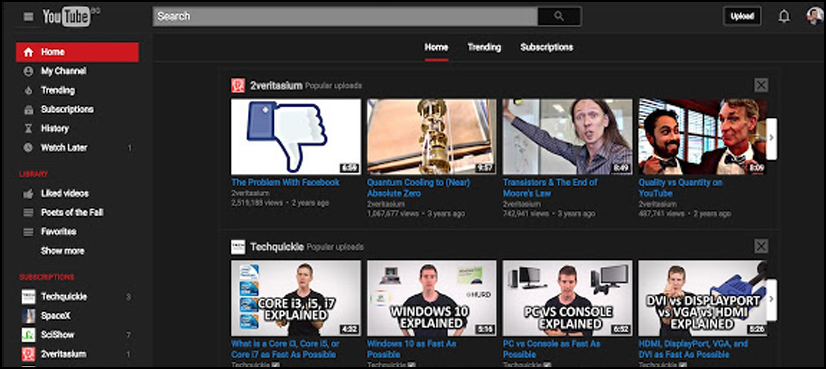Open HDMI, DisplayPort, VGA, and DVI link
The image size is (826, 369).
pyautogui.click(x=693, y=349)
